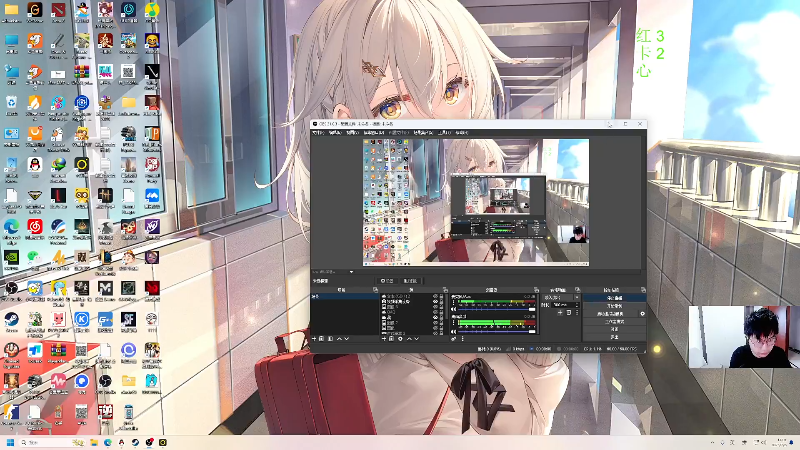The width and height of the screenshot is (800, 450).
Task: Mute the upper audio mixer channel
Action: pos(454,309)
